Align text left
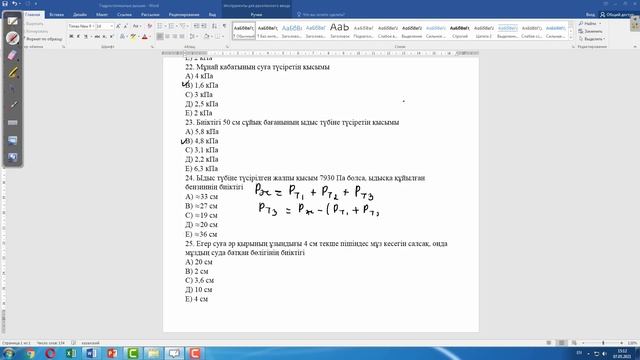The width and height of the screenshot is (640, 360). tap(160, 37)
